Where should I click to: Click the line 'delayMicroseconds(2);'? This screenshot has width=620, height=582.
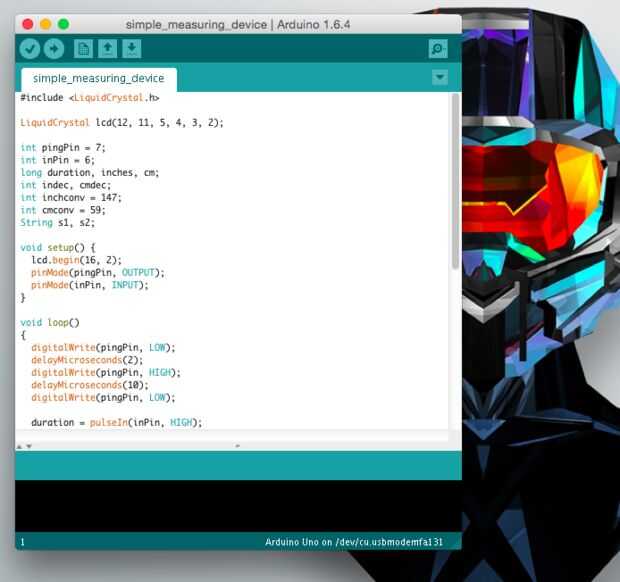click(87, 360)
